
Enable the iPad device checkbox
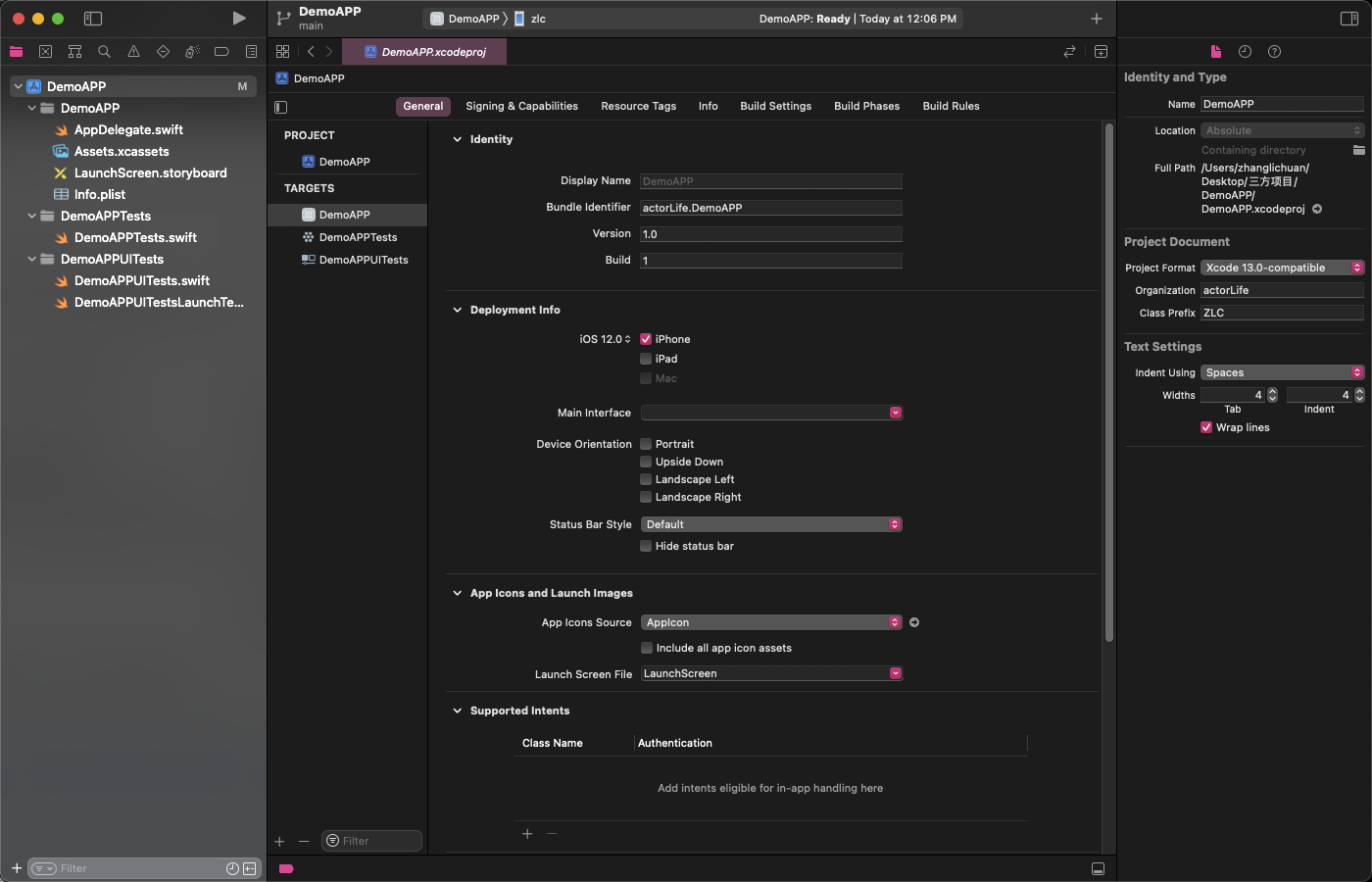[x=646, y=359]
